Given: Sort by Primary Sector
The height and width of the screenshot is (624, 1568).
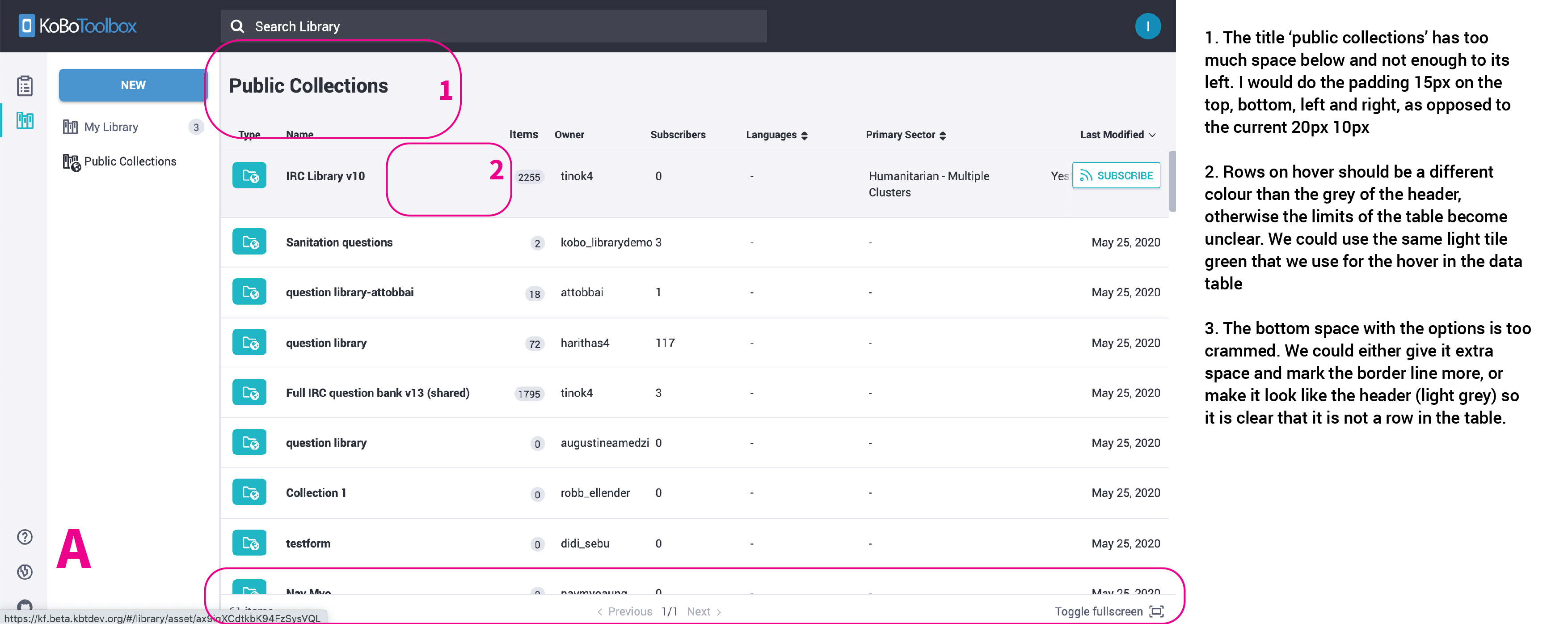Looking at the screenshot, I should 942,135.
